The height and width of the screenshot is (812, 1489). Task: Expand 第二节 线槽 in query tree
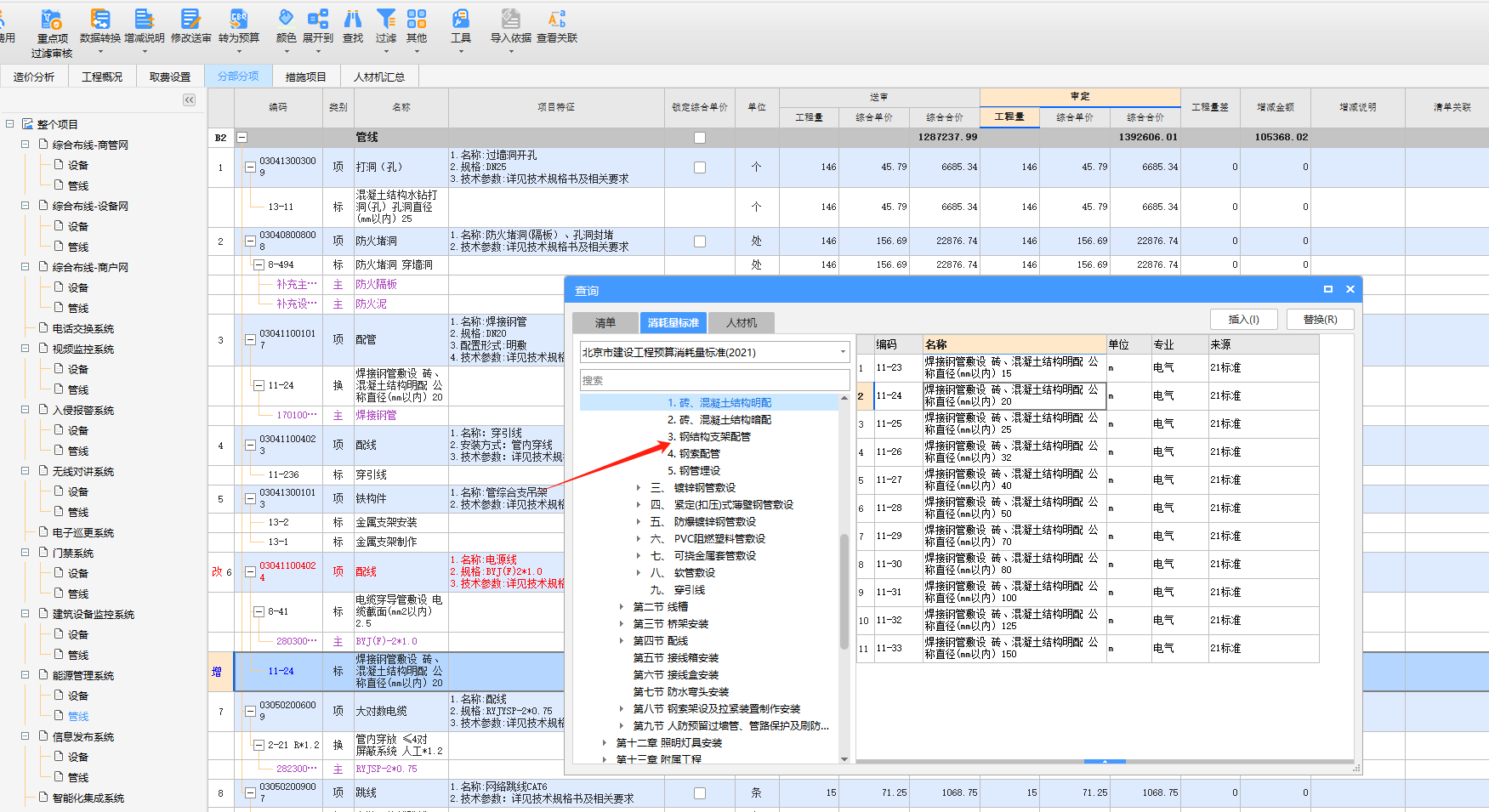[x=622, y=607]
